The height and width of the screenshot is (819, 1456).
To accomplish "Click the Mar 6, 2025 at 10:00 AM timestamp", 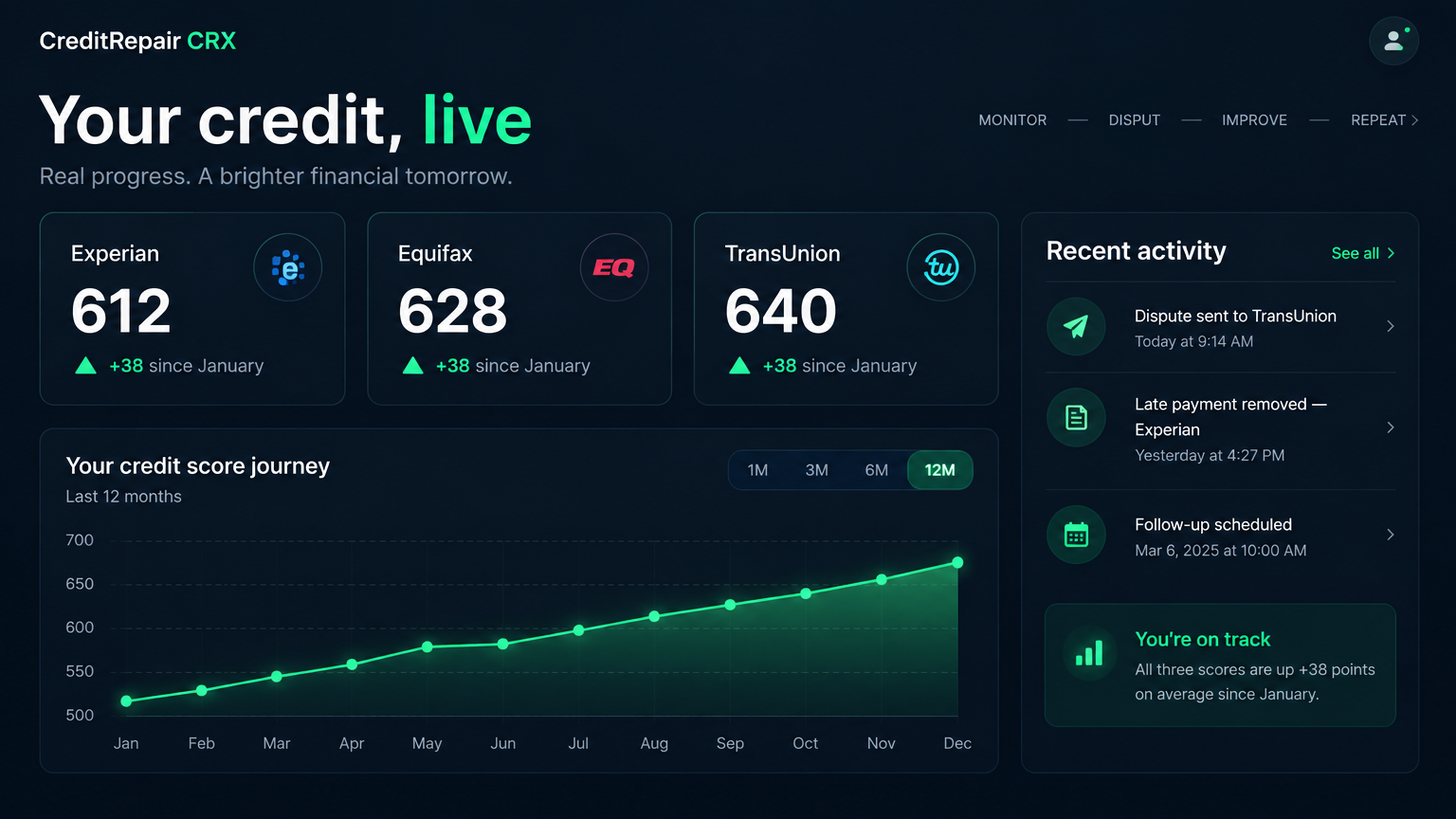I will tap(1221, 551).
